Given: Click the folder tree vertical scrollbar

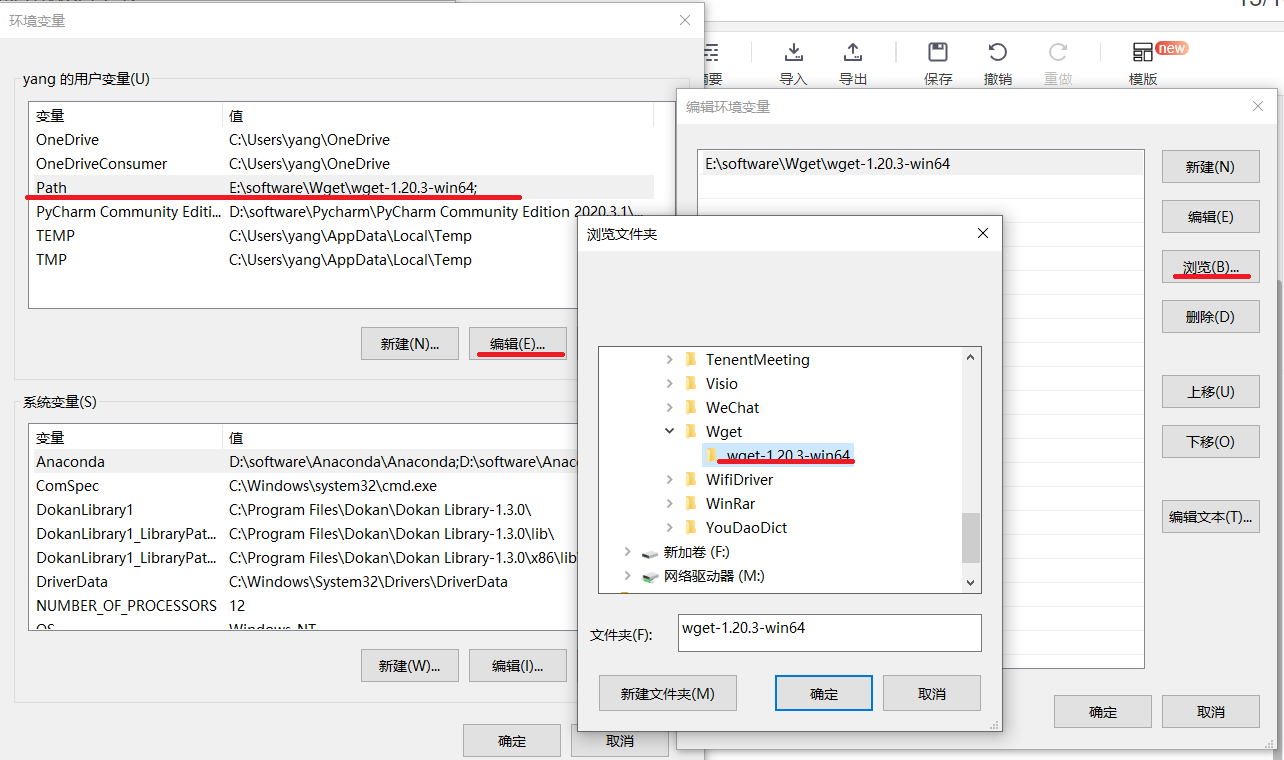Looking at the screenshot, I should pos(970,538).
